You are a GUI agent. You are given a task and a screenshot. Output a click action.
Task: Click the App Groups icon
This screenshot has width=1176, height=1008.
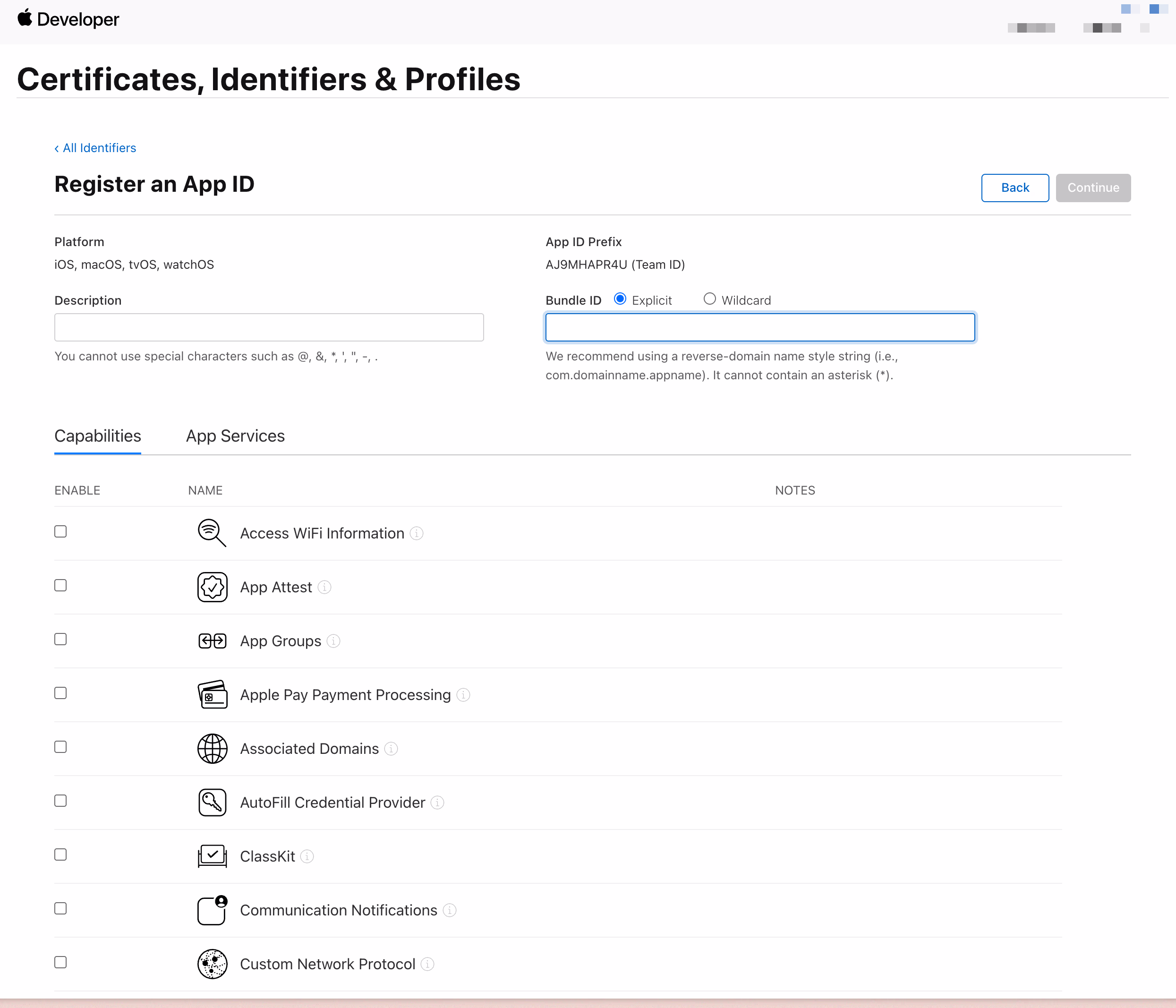point(212,641)
